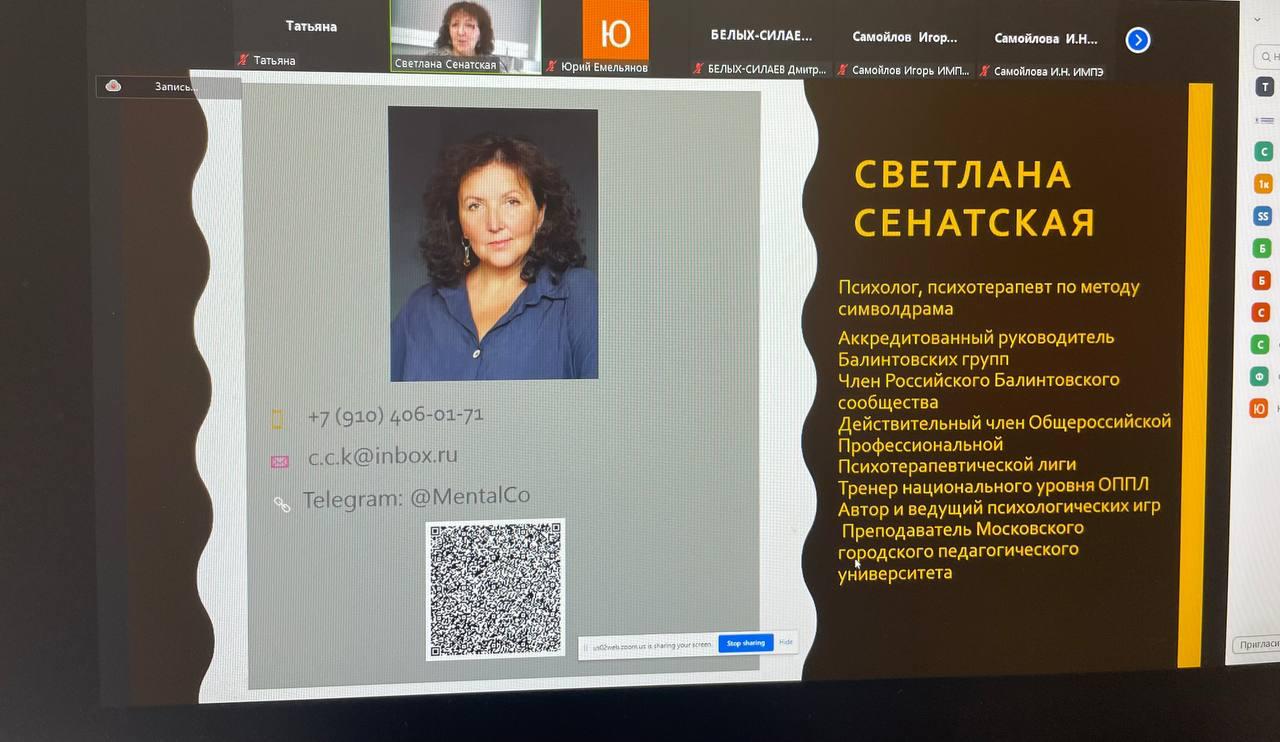The image size is (1280, 742).
Task: Open Светлана Сенатская's video thumbnail
Action: tap(464, 35)
